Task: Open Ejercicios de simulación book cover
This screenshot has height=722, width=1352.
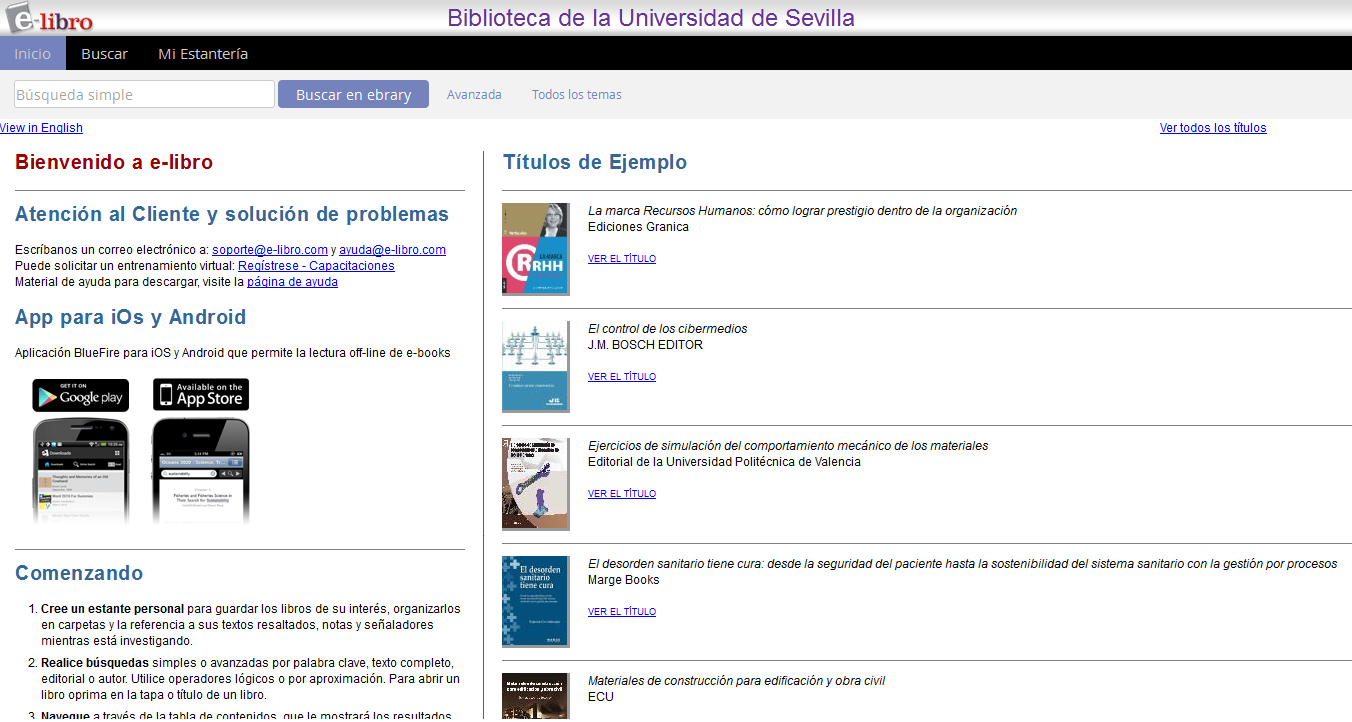Action: pos(535,484)
